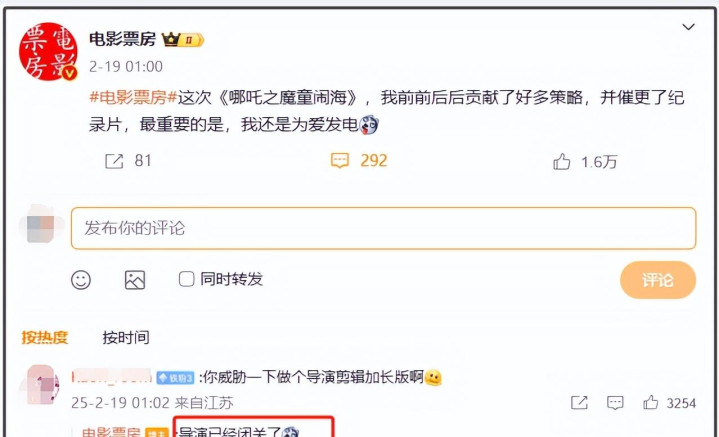Attach an image with the picture icon

coord(135,280)
